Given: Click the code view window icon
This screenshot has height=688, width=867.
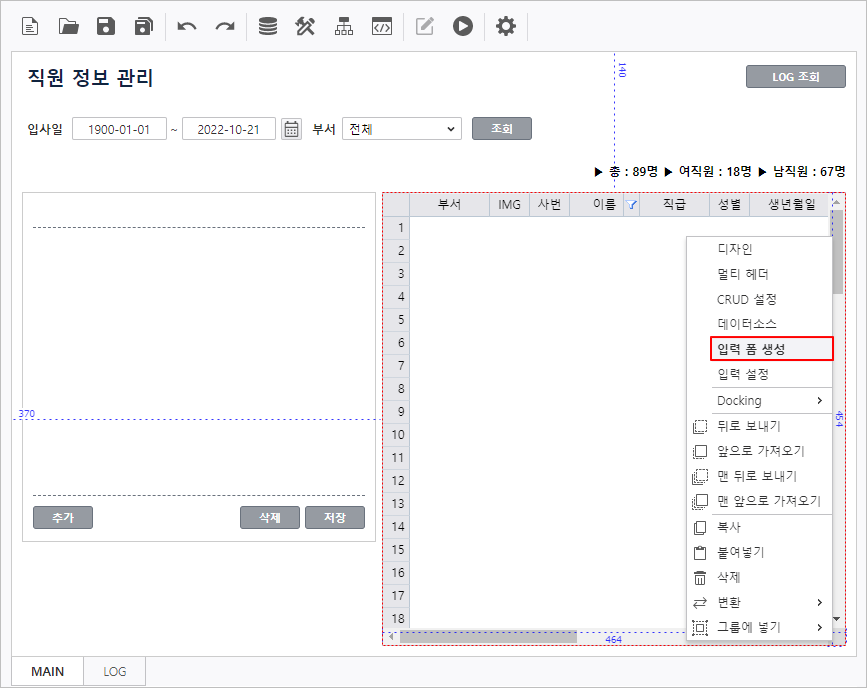Looking at the screenshot, I should [381, 27].
